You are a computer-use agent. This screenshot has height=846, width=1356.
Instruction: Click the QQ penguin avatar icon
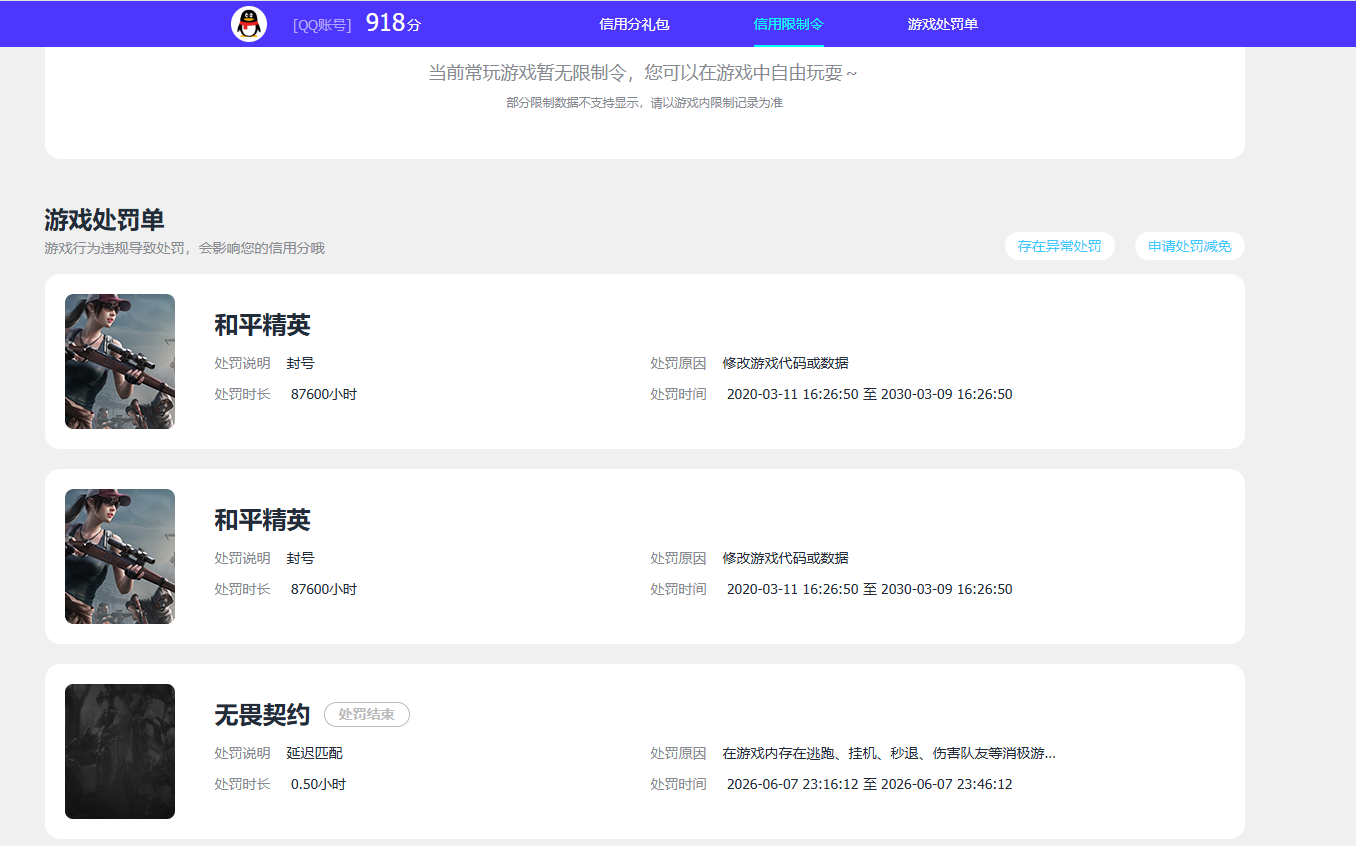pyautogui.click(x=249, y=24)
